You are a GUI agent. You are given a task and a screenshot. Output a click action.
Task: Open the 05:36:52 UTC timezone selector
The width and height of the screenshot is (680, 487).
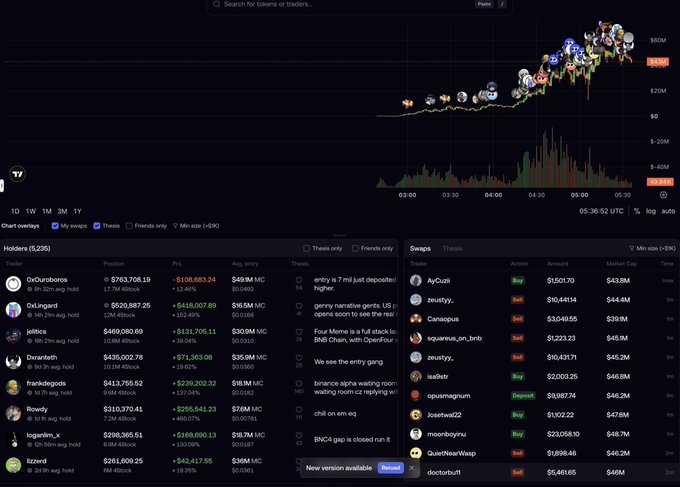pyautogui.click(x=601, y=211)
